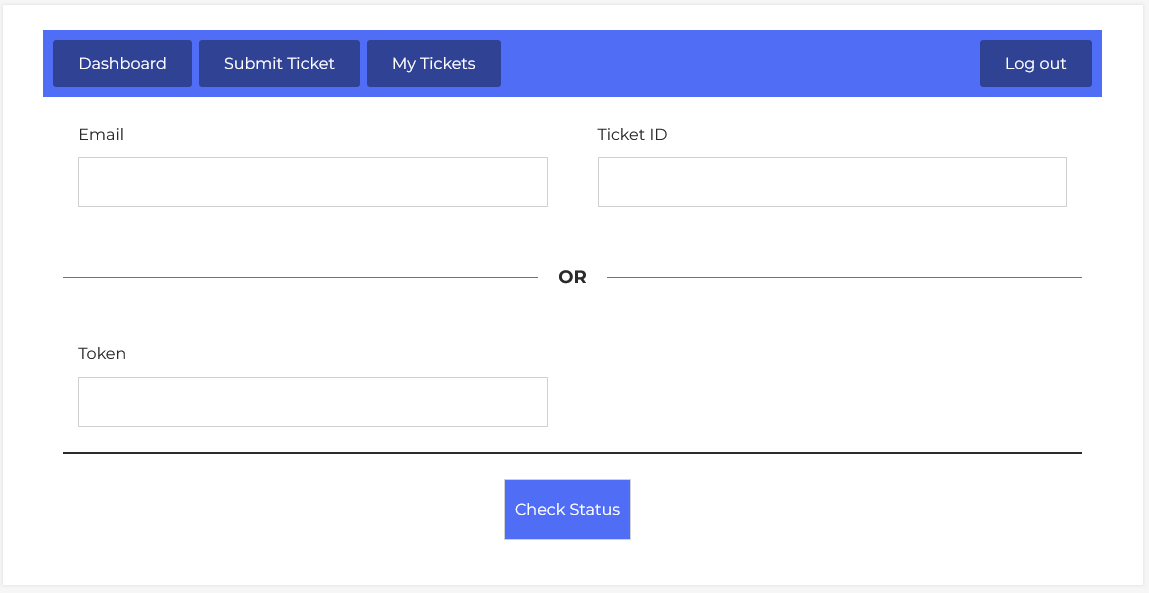This screenshot has width=1149, height=593.
Task: Click the OR separator text
Action: pyautogui.click(x=572, y=277)
